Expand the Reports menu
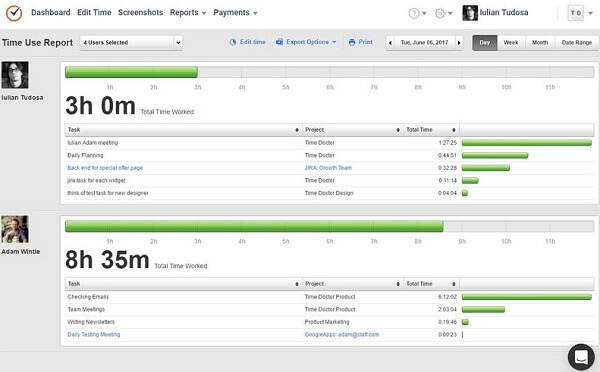The image size is (600, 372). pos(188,13)
